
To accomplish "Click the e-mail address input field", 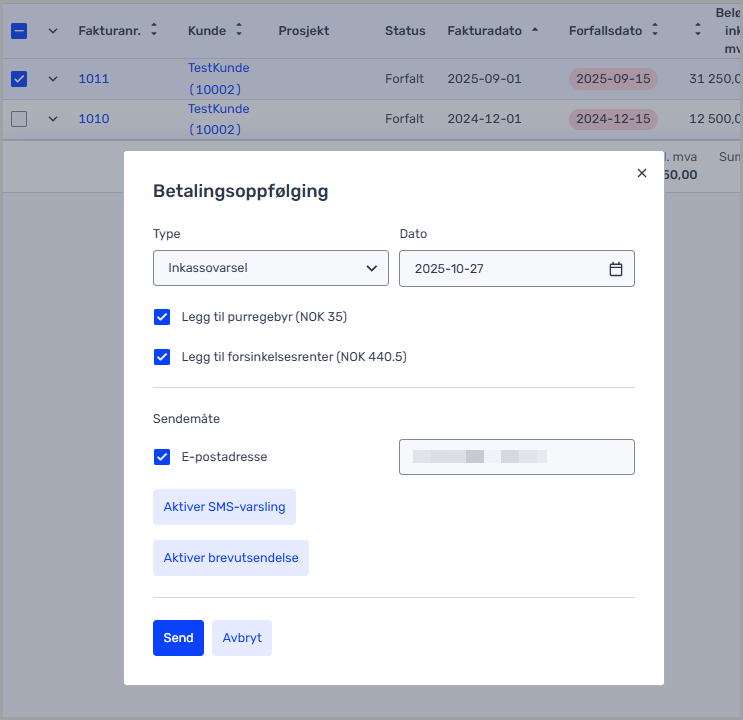I will (x=516, y=457).
